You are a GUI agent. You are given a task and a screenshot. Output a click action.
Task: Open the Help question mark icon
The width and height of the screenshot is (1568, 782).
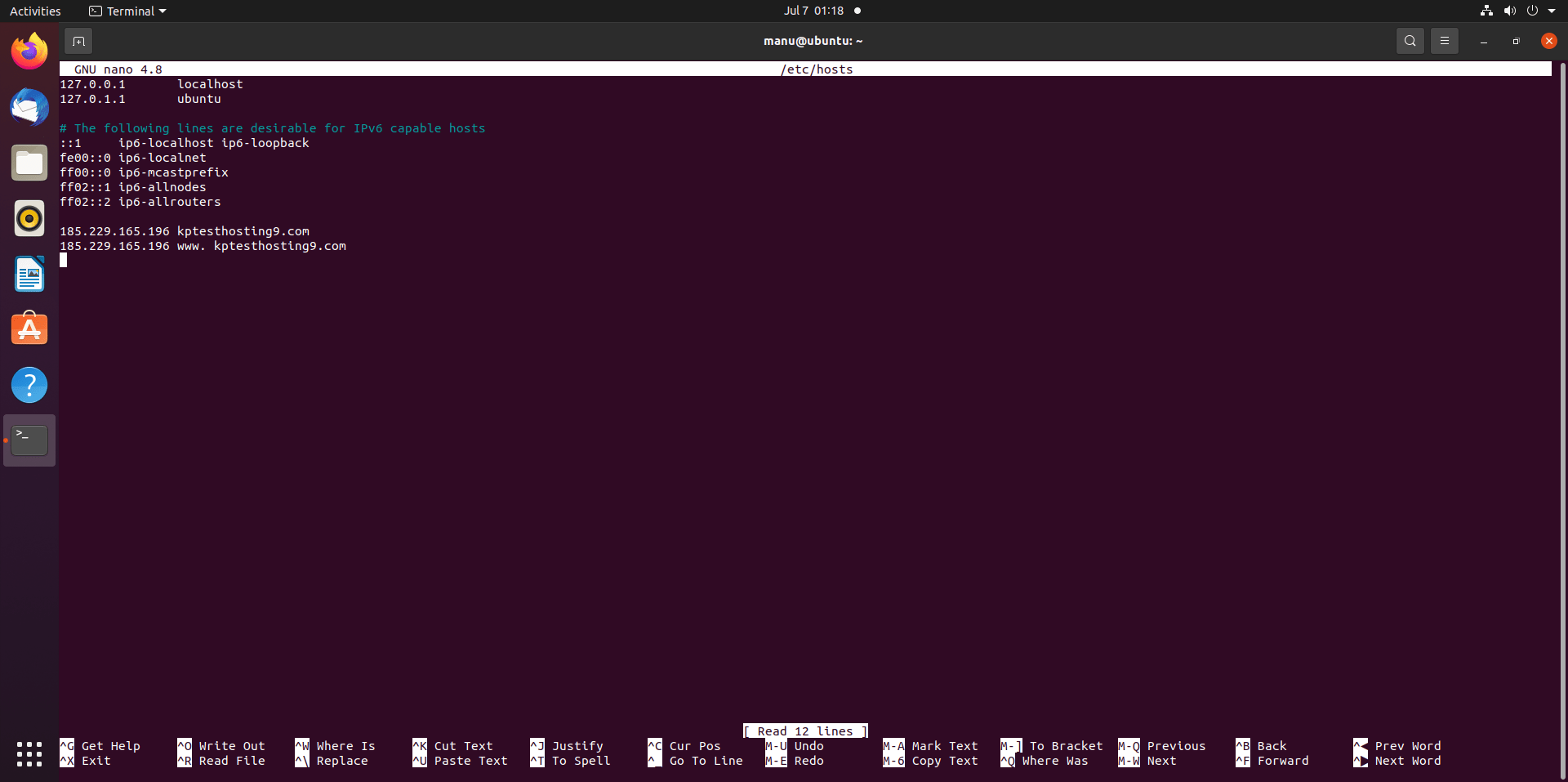pos(29,385)
